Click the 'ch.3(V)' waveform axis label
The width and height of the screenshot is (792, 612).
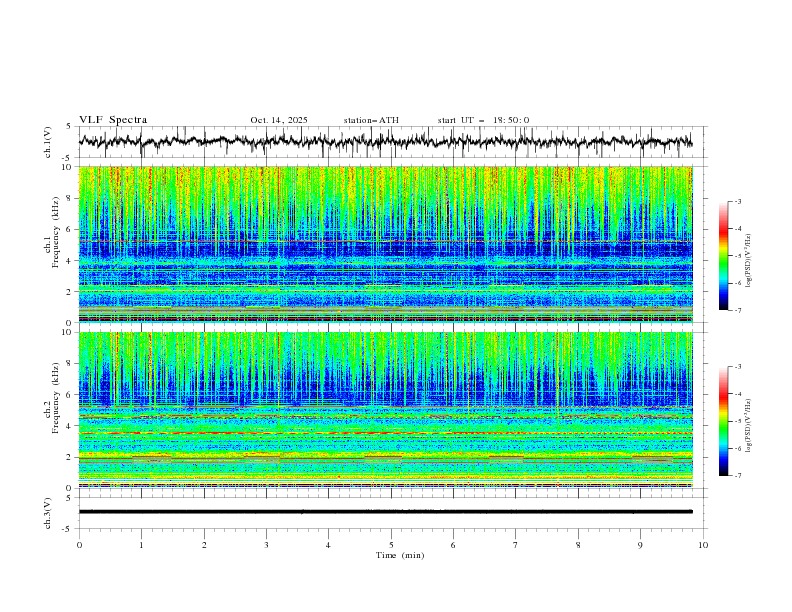point(48,513)
